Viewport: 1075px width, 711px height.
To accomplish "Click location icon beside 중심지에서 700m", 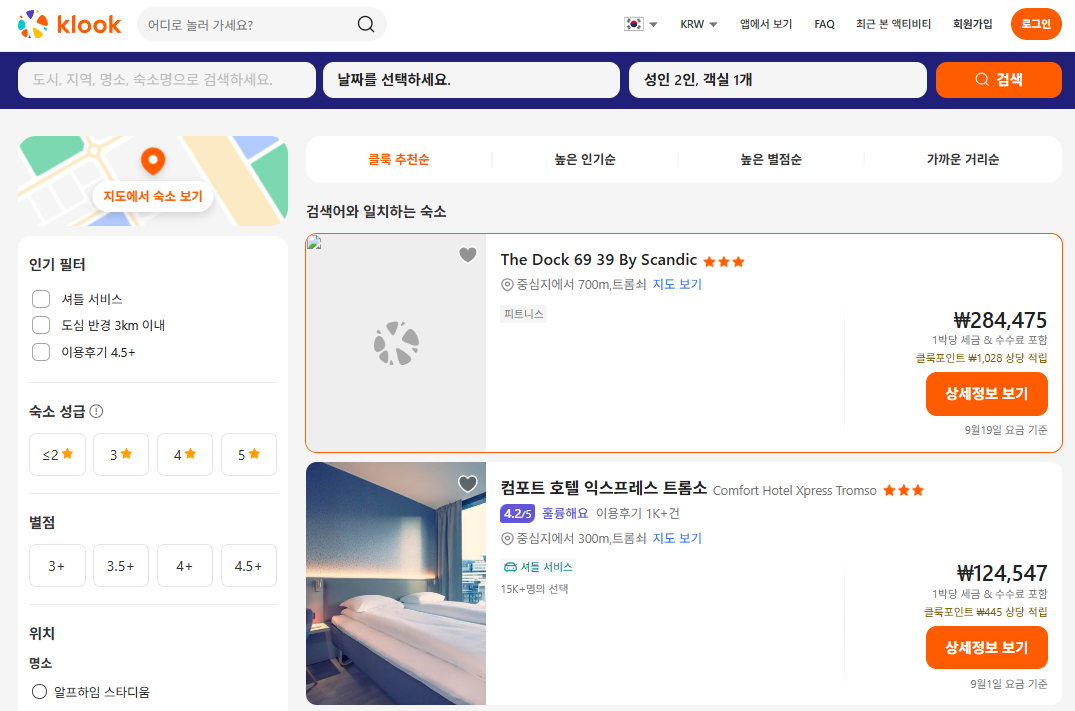I will click(x=507, y=285).
